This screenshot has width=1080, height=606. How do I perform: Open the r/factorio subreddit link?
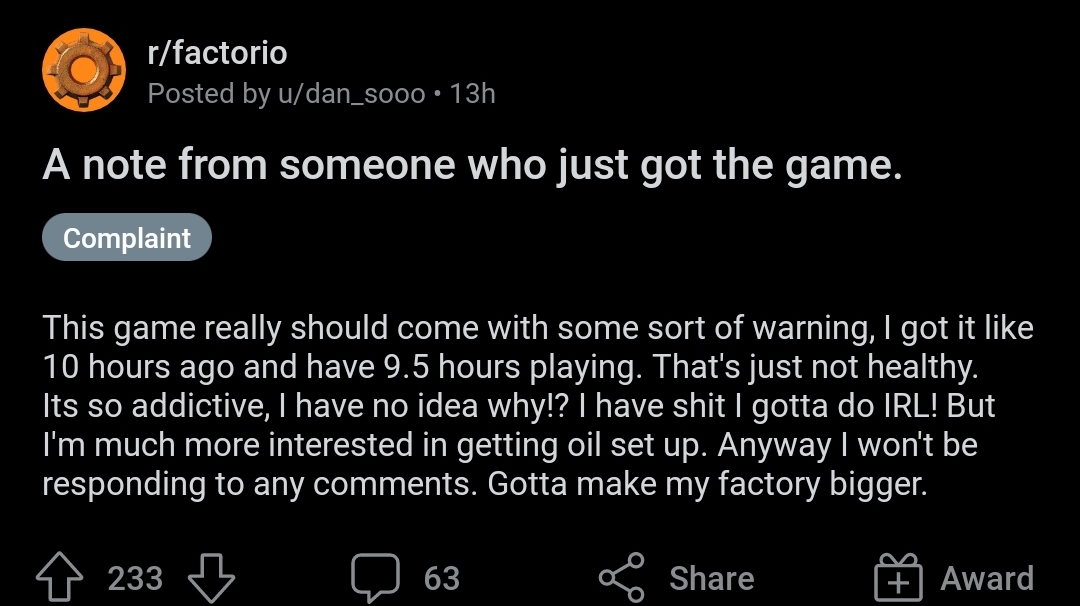click(217, 53)
